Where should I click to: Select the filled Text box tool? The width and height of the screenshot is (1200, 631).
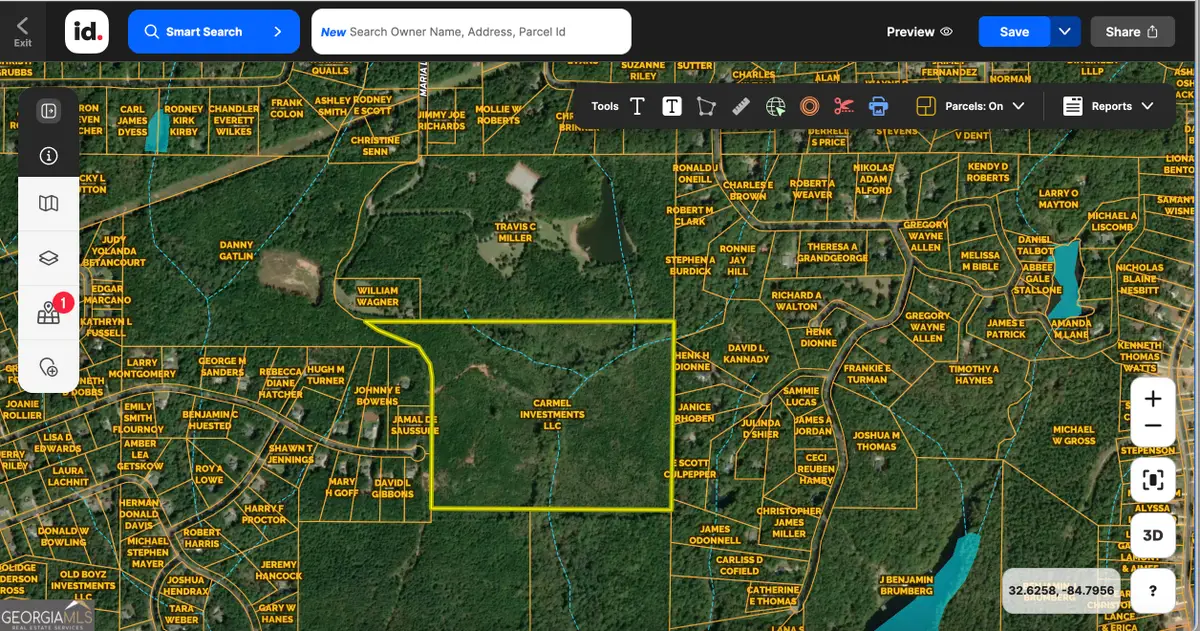671,106
